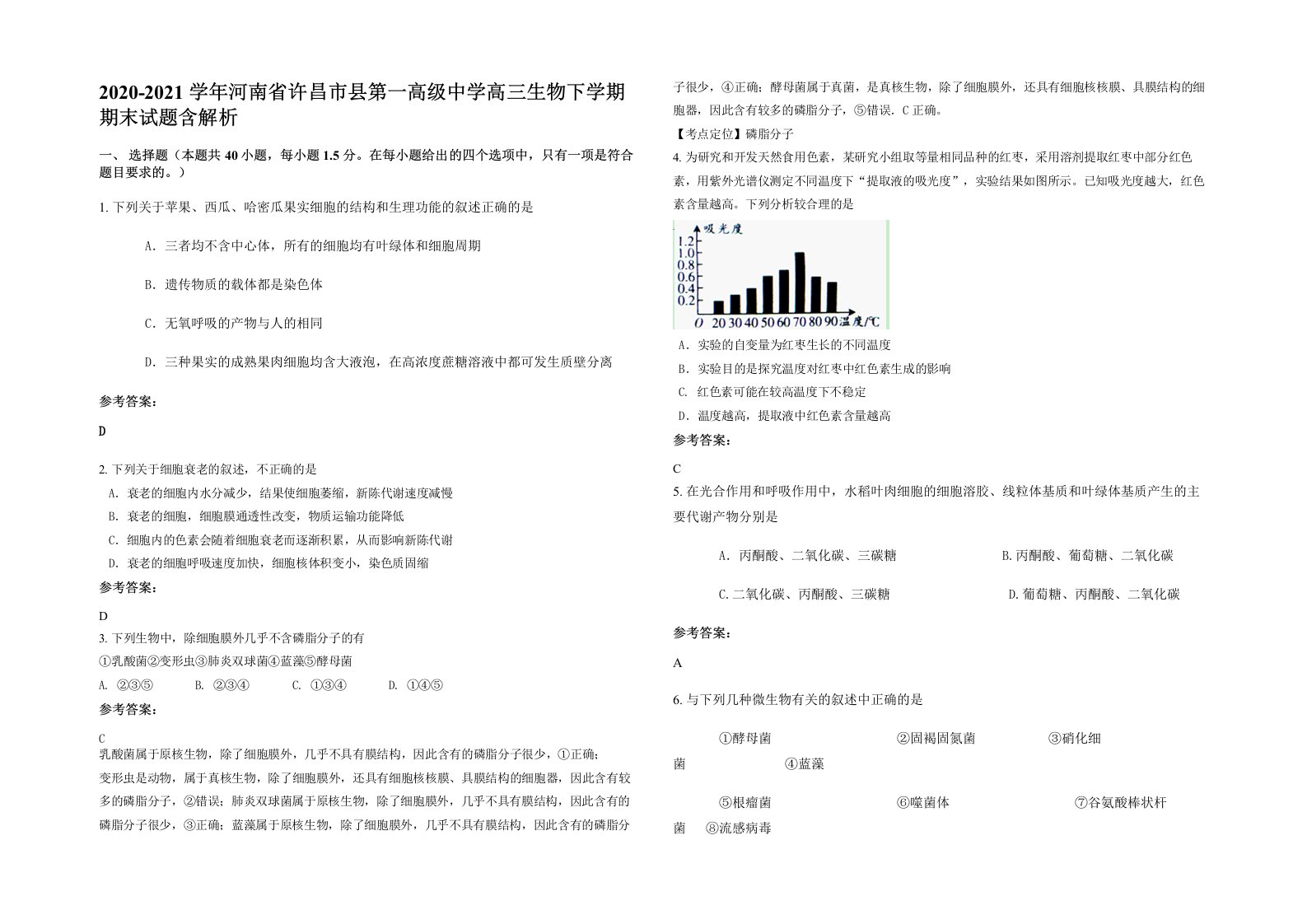Select option A '衰老的细胞内水分减少'
The width and height of the screenshot is (1307, 924).
(281, 493)
